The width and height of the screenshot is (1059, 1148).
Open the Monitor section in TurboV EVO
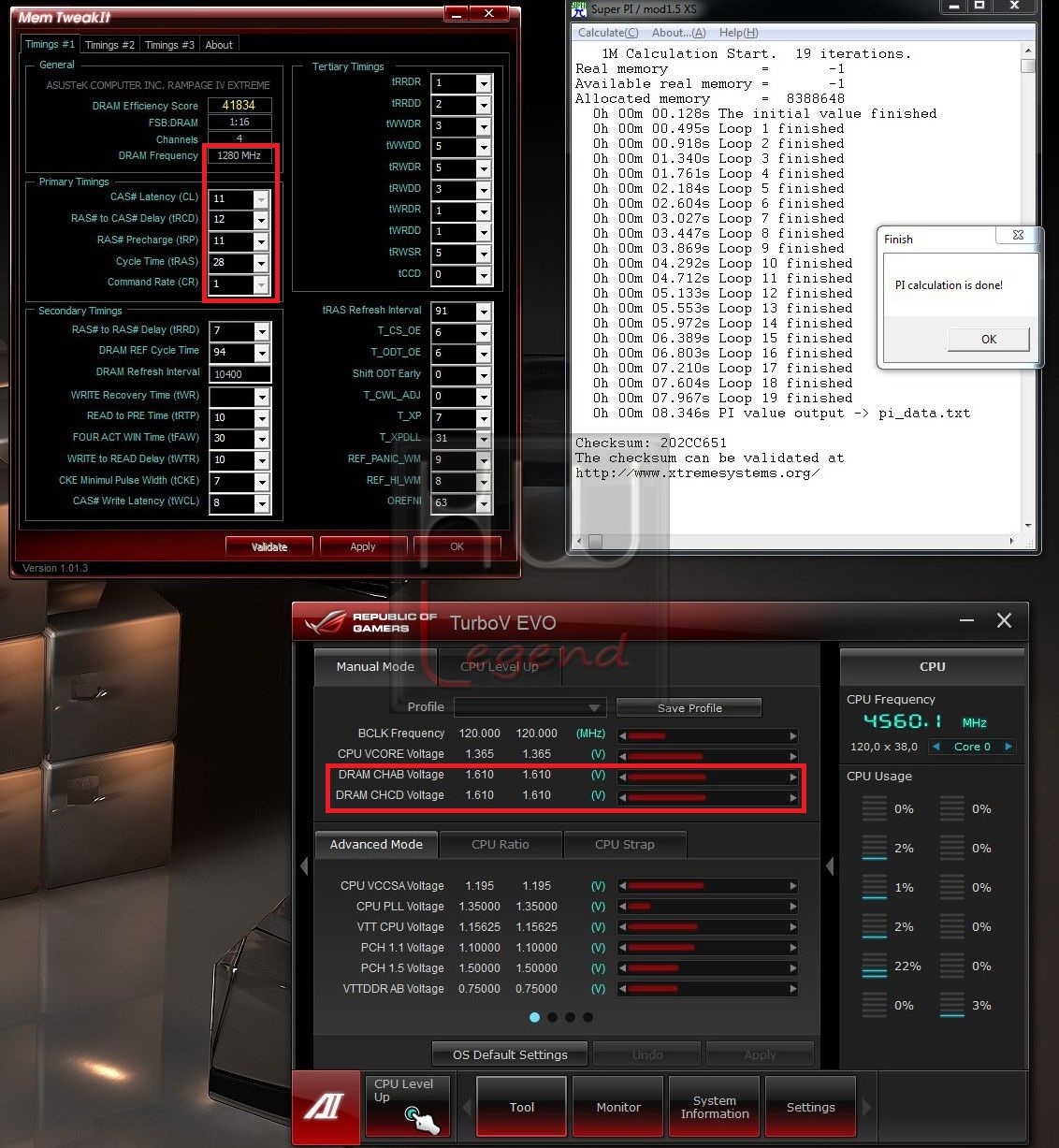(x=618, y=1107)
